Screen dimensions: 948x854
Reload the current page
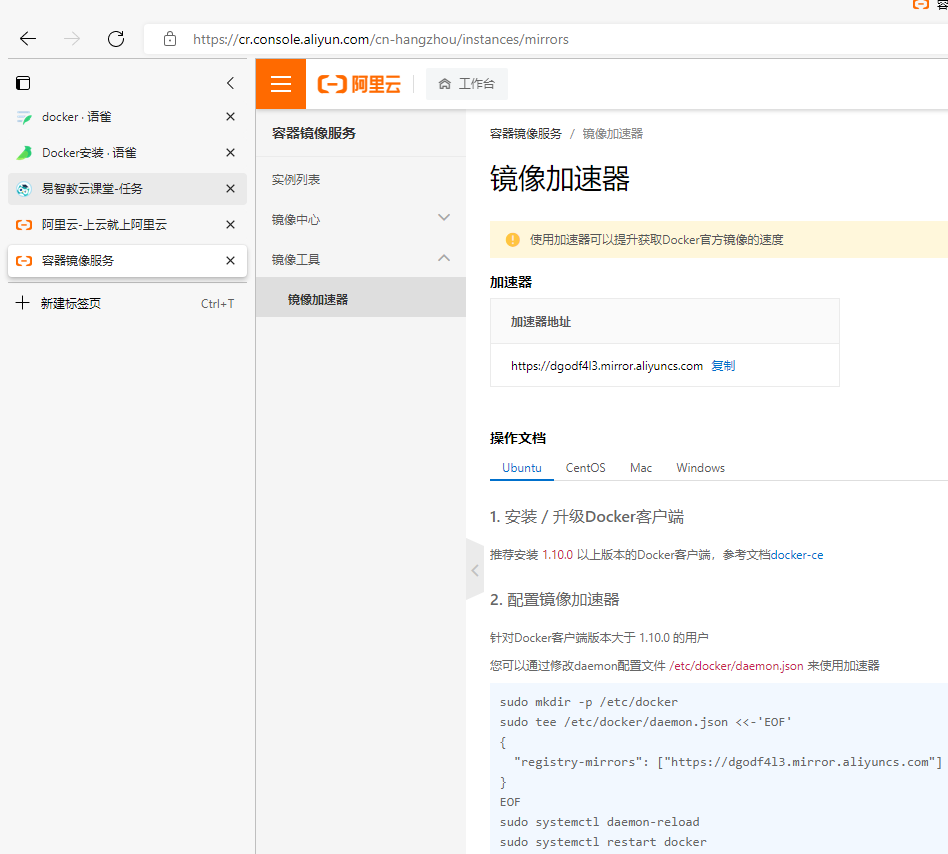click(x=116, y=39)
